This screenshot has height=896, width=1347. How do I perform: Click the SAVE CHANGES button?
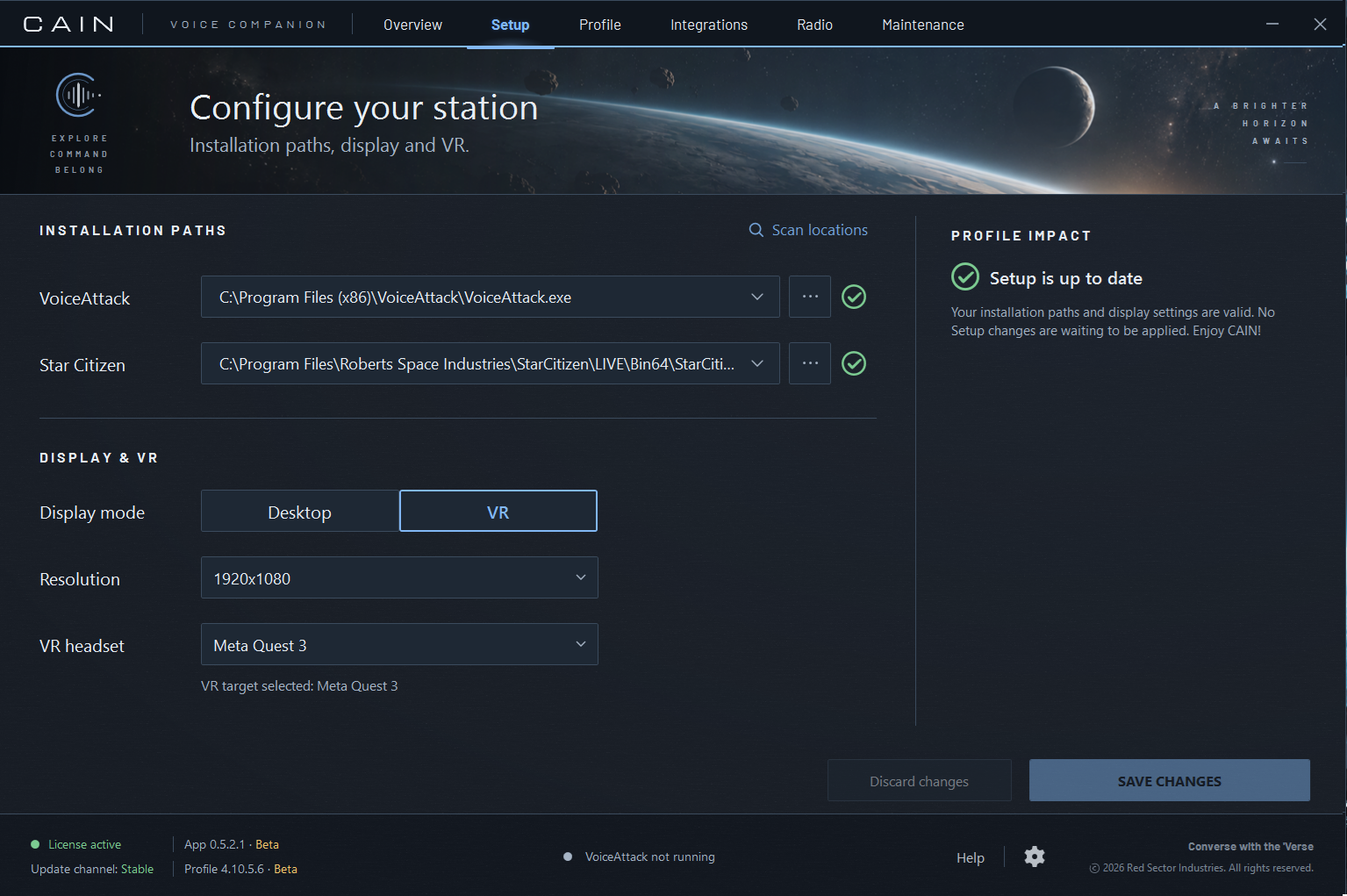1170,780
